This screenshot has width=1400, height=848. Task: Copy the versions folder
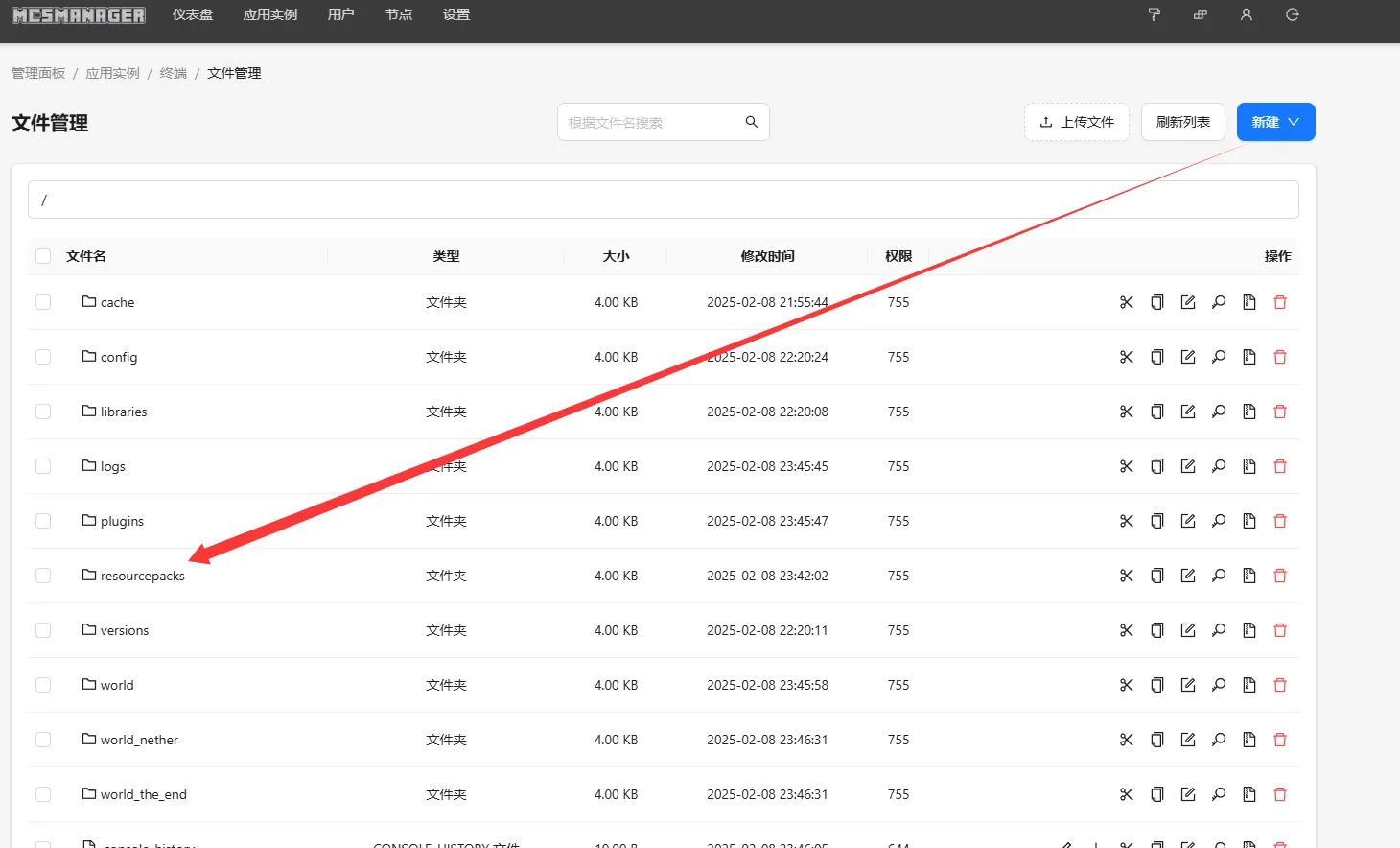(1157, 630)
